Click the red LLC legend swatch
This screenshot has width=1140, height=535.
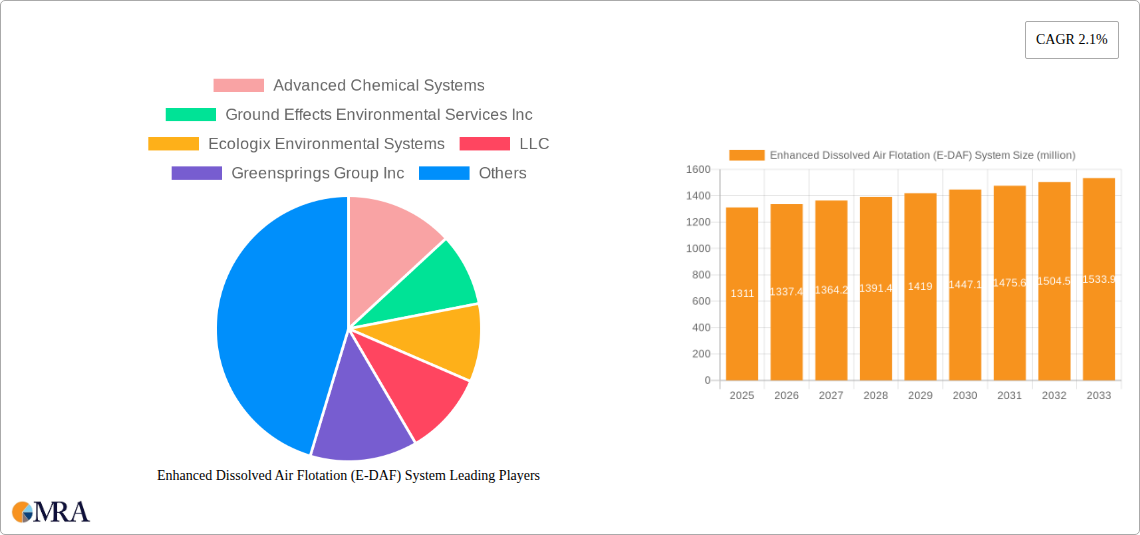point(485,144)
